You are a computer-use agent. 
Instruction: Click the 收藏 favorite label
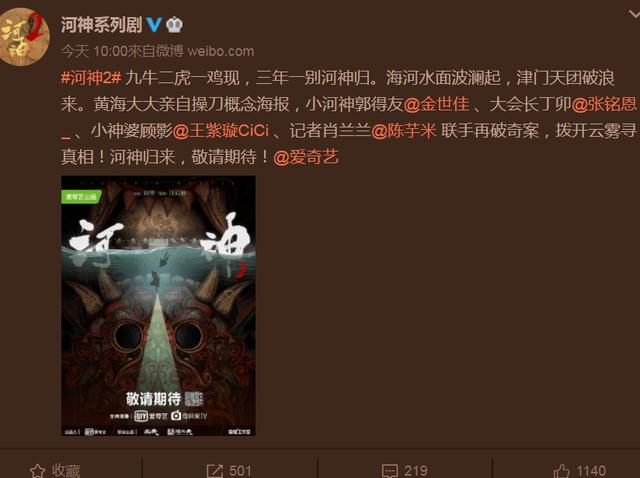point(66,471)
